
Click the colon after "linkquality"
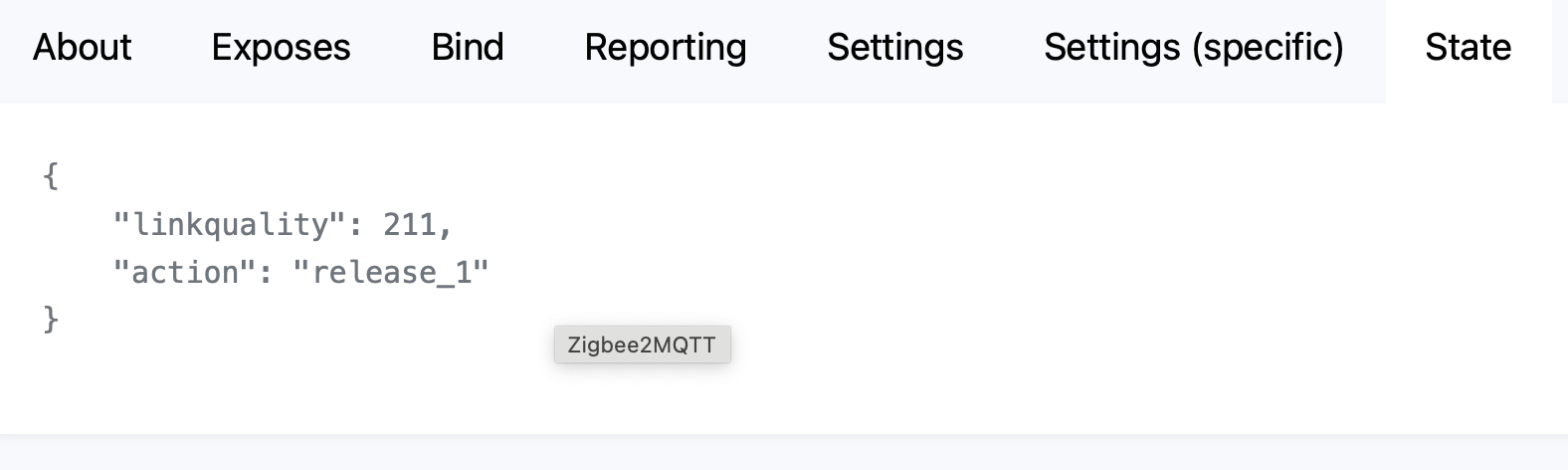355,226
